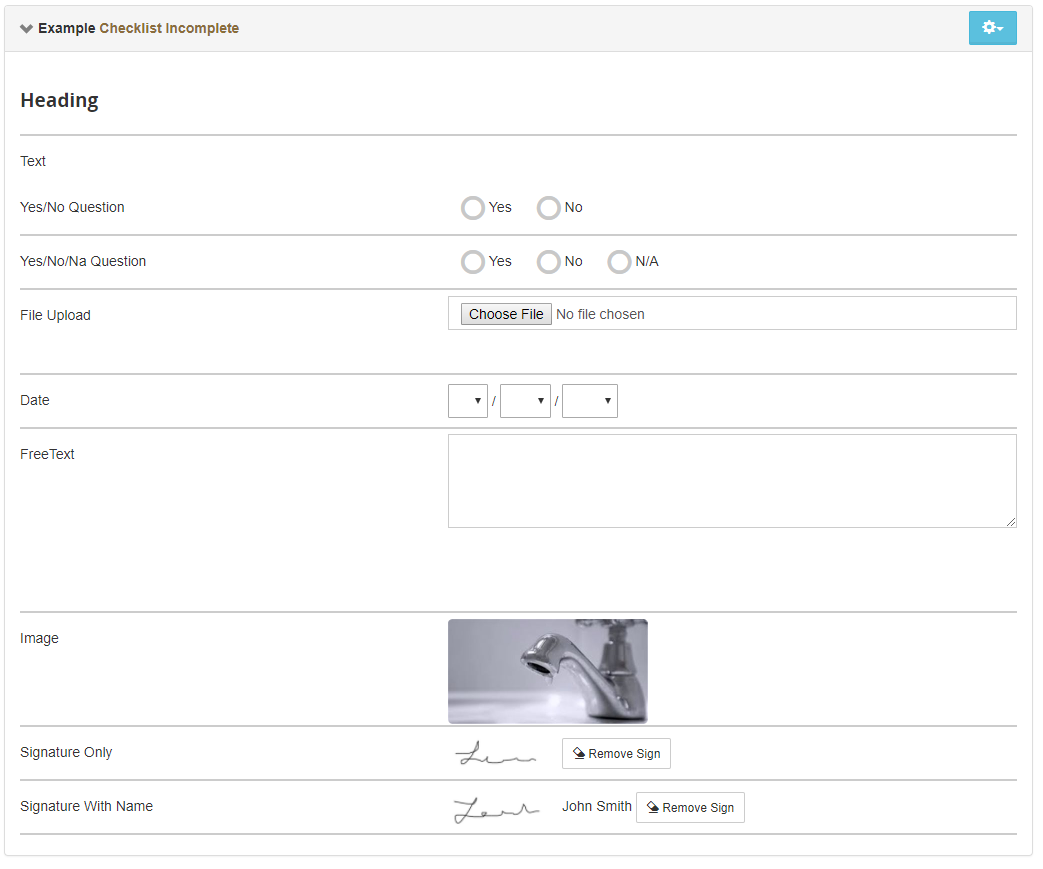Collapse the Example checklist chevron
This screenshot has height=869, width=1043.
[27, 29]
